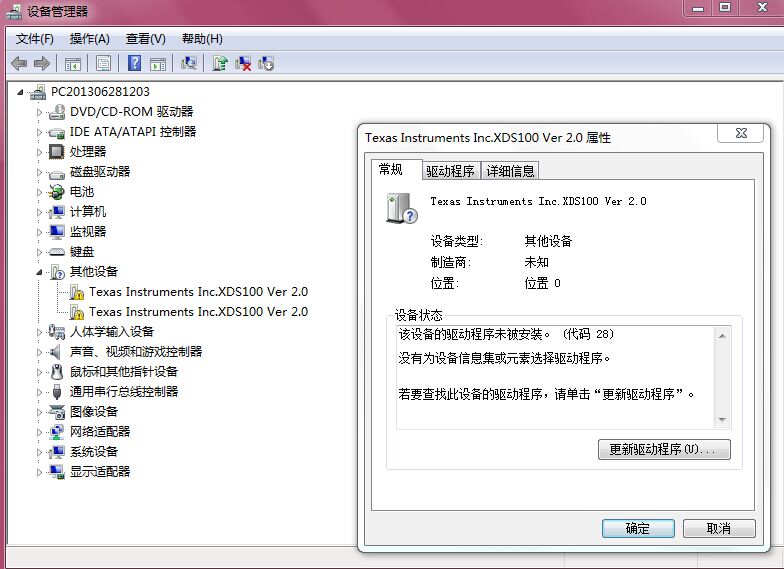Select the DVD/CD-ROM drive icon
Viewport: 784px width, 569px height.
click(x=57, y=112)
